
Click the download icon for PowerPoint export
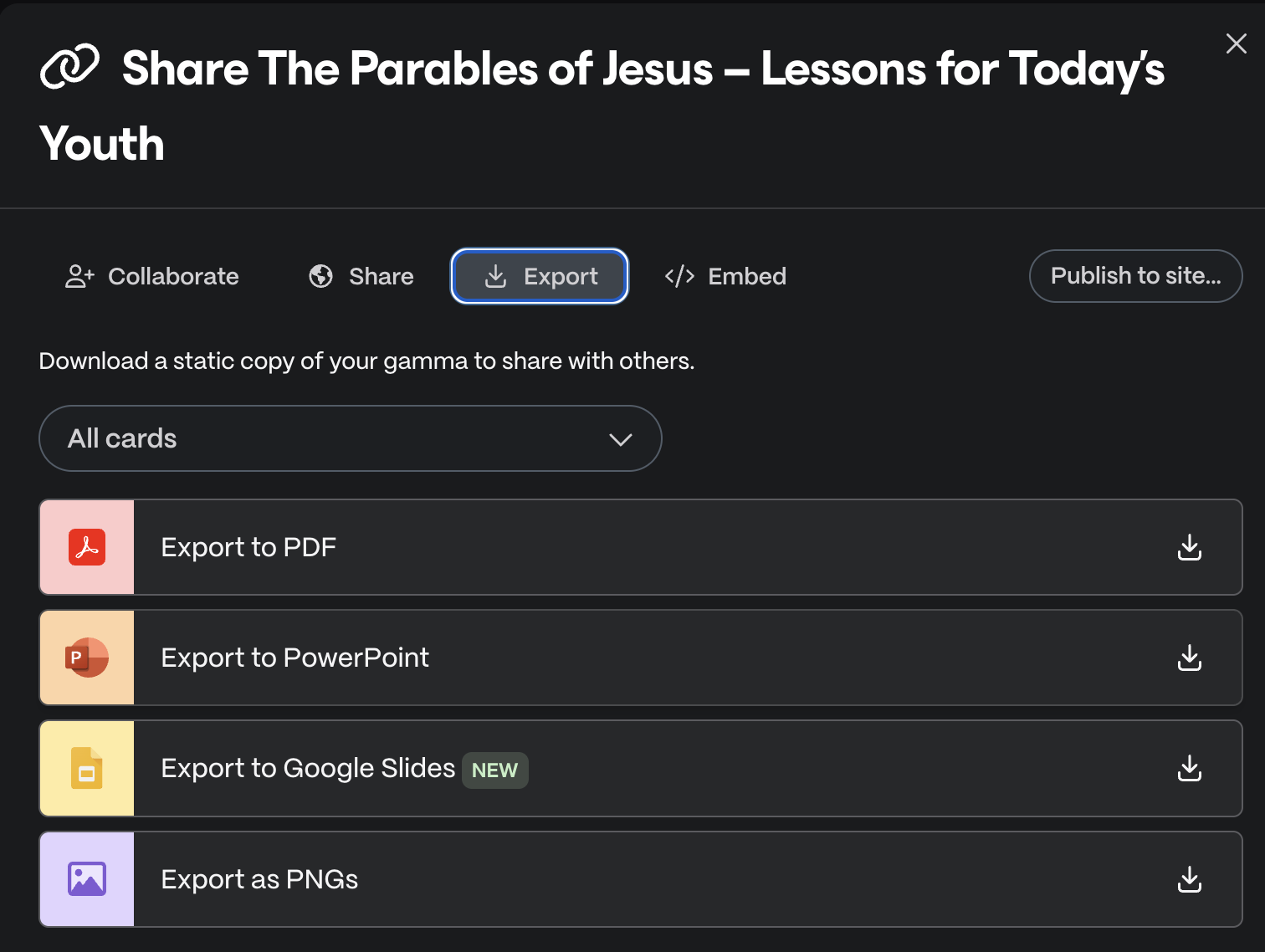(1189, 658)
